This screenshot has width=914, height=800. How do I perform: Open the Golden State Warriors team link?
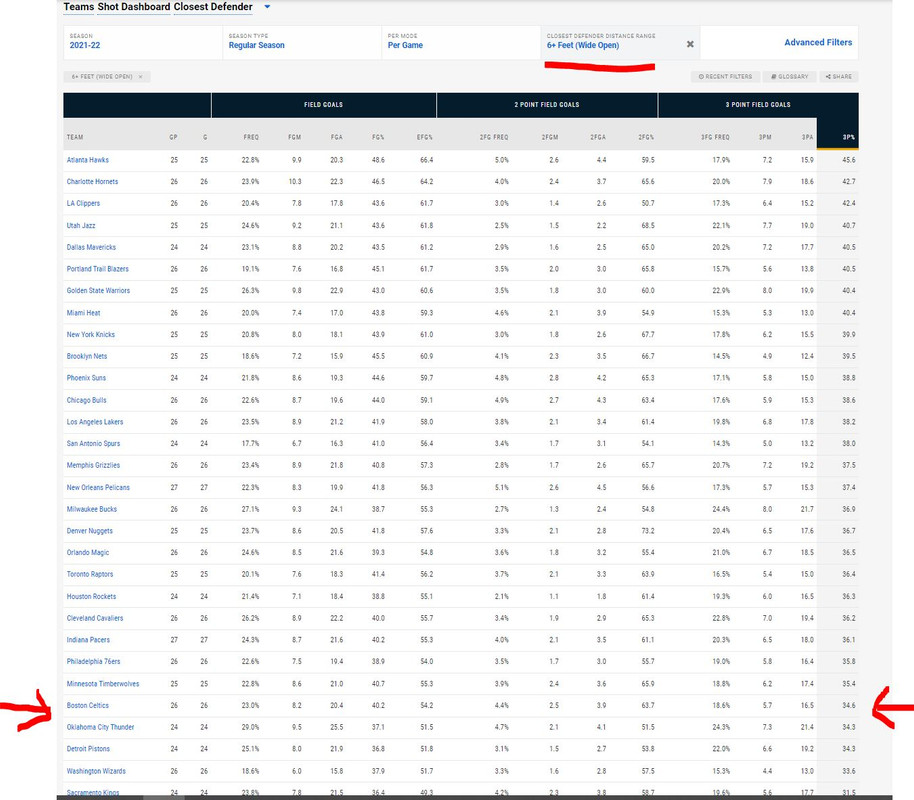pyautogui.click(x=98, y=290)
